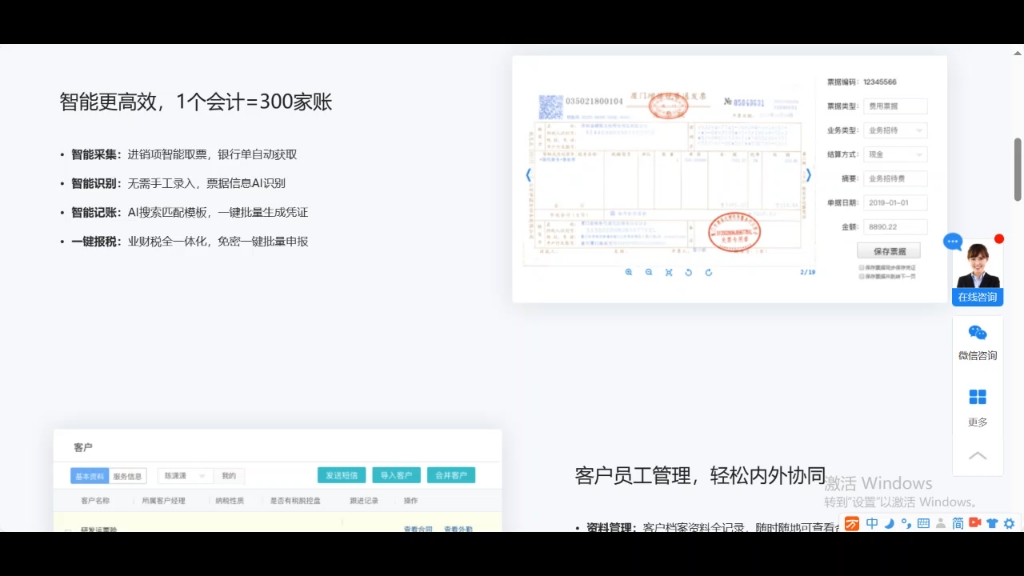Click the 更多 grid icon in the sidebar
1024x576 pixels.
point(976,396)
